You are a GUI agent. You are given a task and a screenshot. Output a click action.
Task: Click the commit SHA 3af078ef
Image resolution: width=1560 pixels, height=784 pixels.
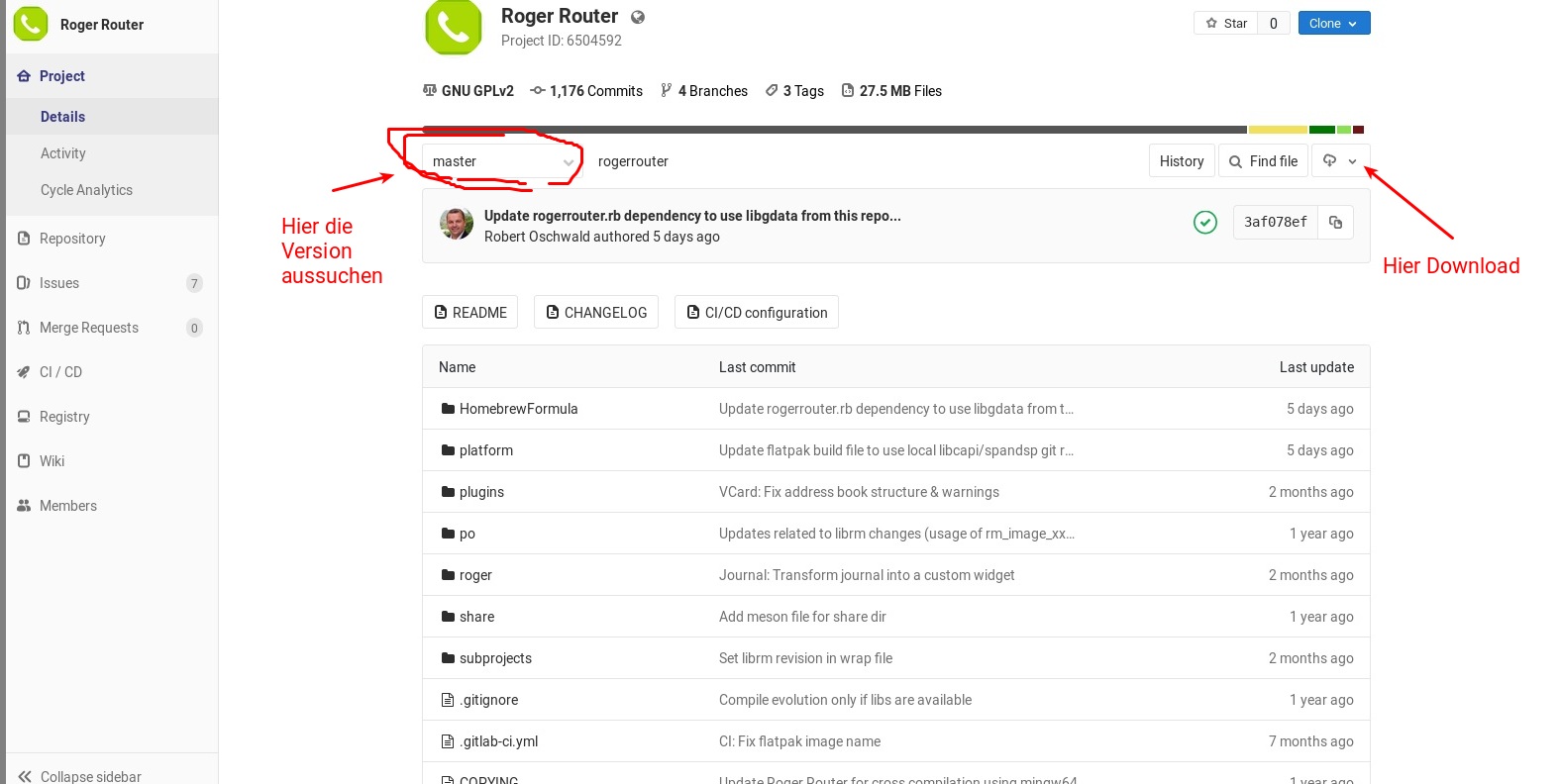[x=1276, y=223]
